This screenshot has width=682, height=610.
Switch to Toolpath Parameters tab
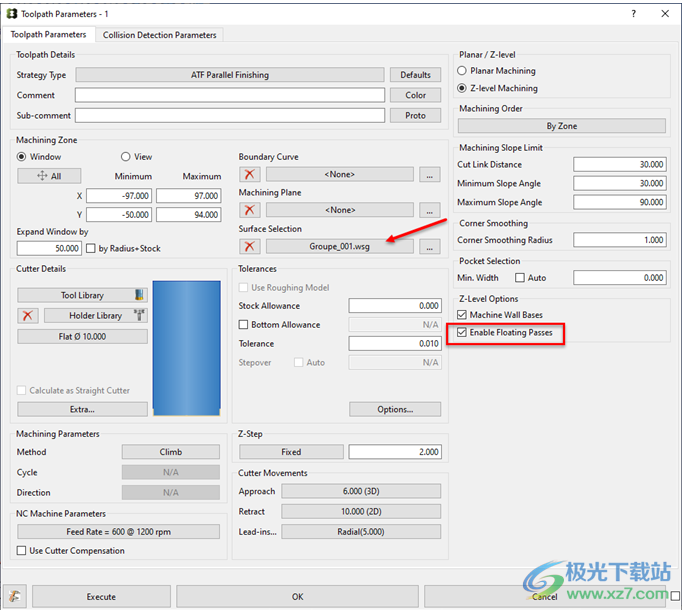[x=48, y=34]
